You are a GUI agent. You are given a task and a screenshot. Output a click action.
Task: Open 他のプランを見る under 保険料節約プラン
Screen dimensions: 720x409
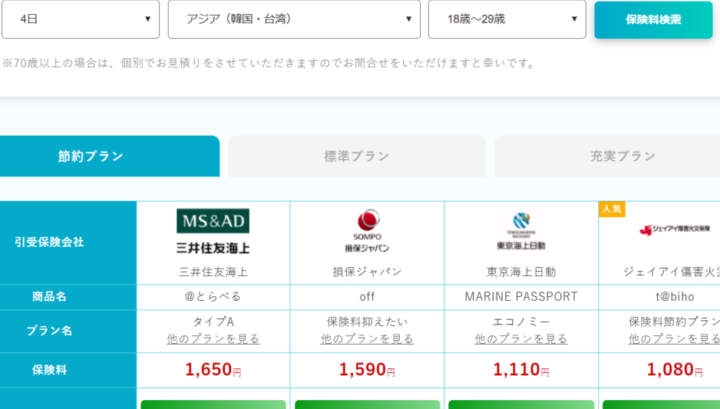pyautogui.click(x=674, y=339)
